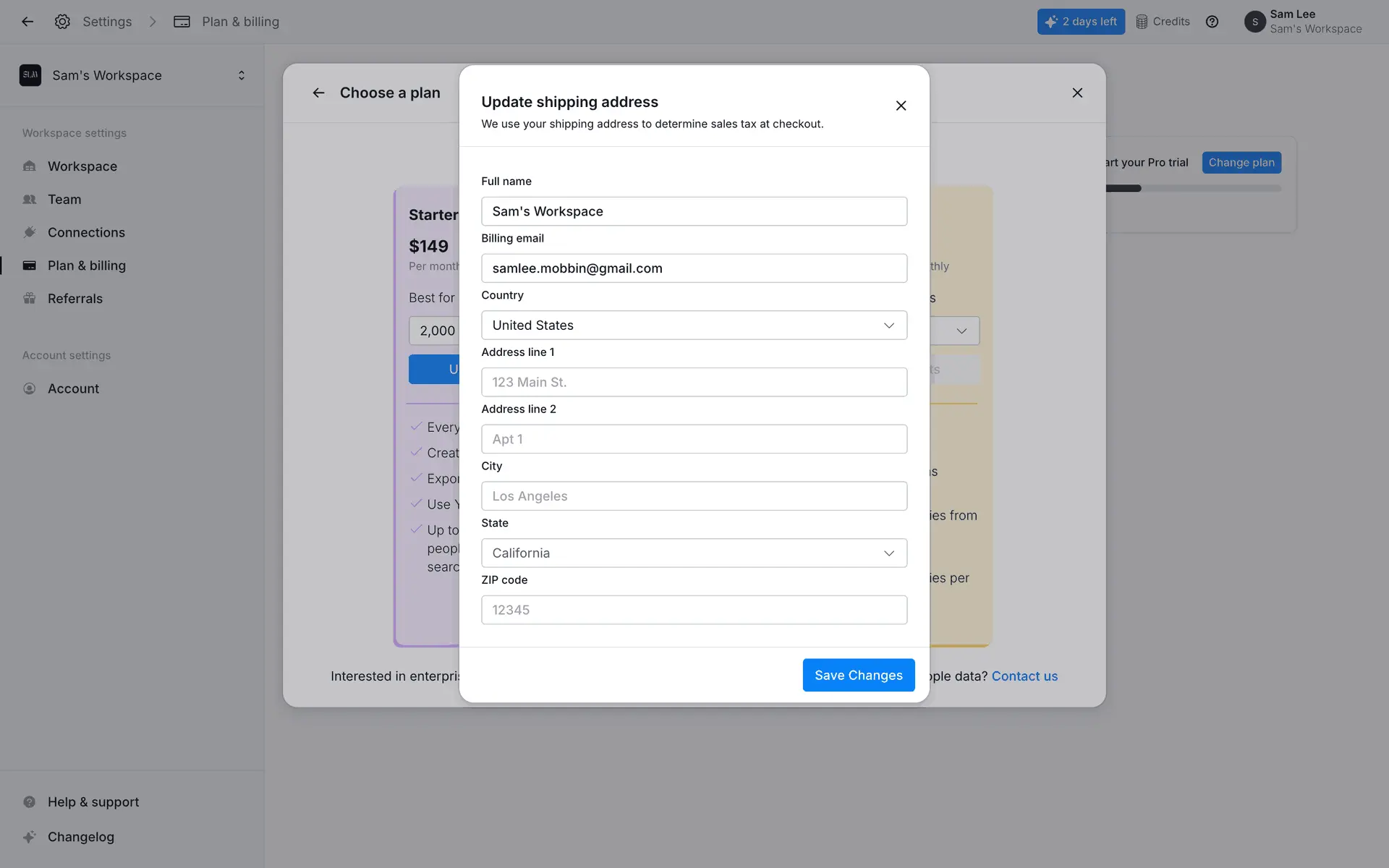The height and width of the screenshot is (868, 1389).
Task: Click the ZIP code input field
Action: tap(694, 610)
